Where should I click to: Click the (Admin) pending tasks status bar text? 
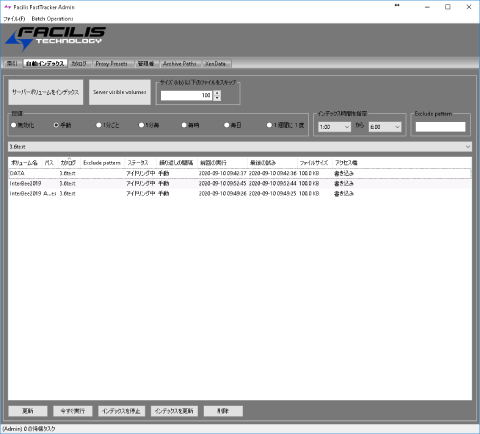pyautogui.click(x=29, y=429)
